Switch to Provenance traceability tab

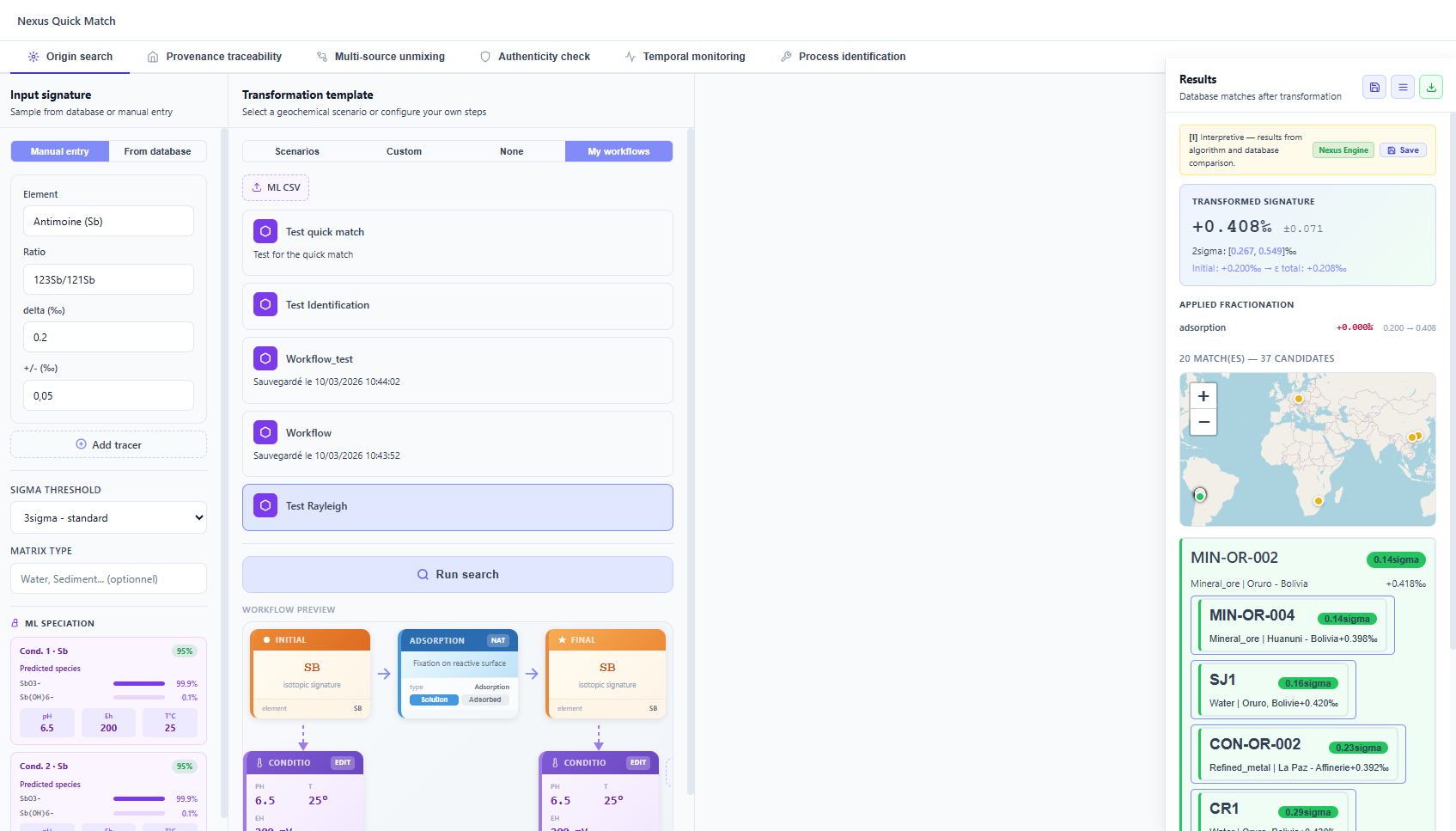214,57
